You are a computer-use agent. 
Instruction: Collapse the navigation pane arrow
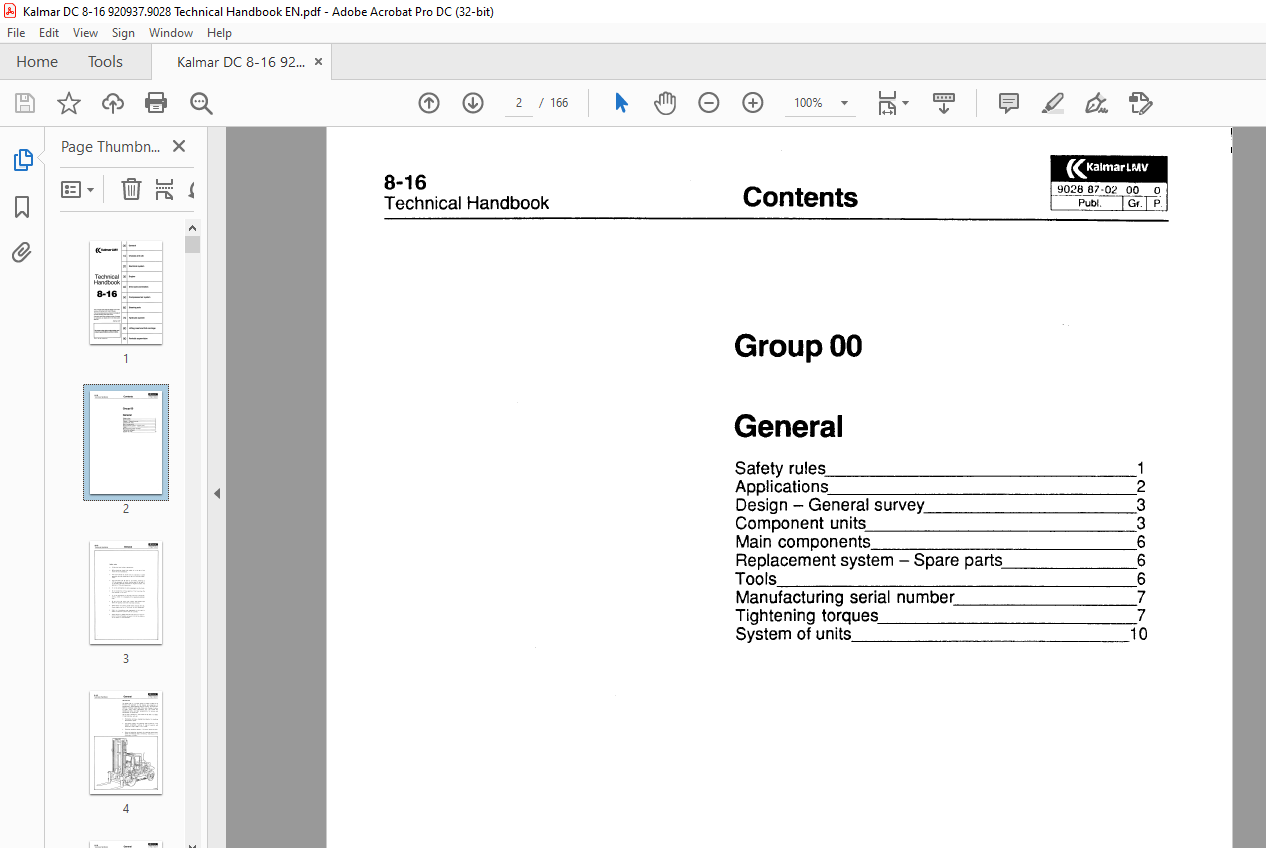(x=216, y=493)
